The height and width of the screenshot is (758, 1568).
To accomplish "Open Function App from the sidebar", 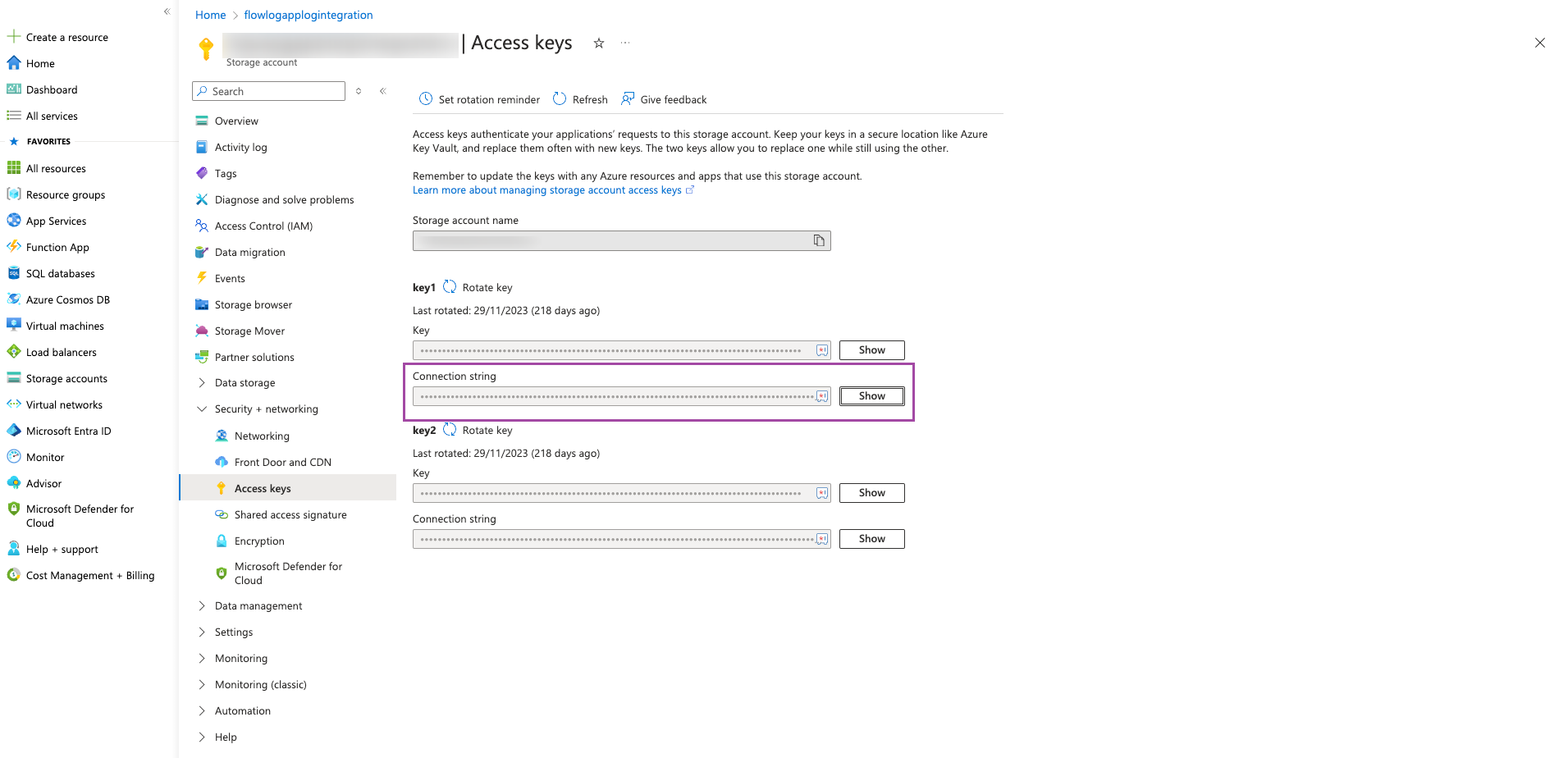I will [x=57, y=247].
